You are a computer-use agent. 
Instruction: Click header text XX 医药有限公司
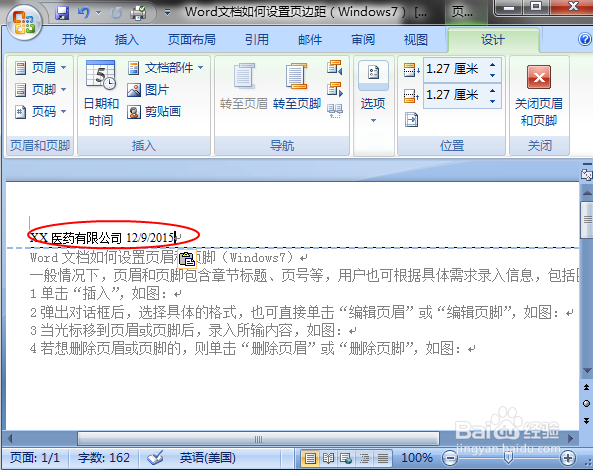pos(76,238)
